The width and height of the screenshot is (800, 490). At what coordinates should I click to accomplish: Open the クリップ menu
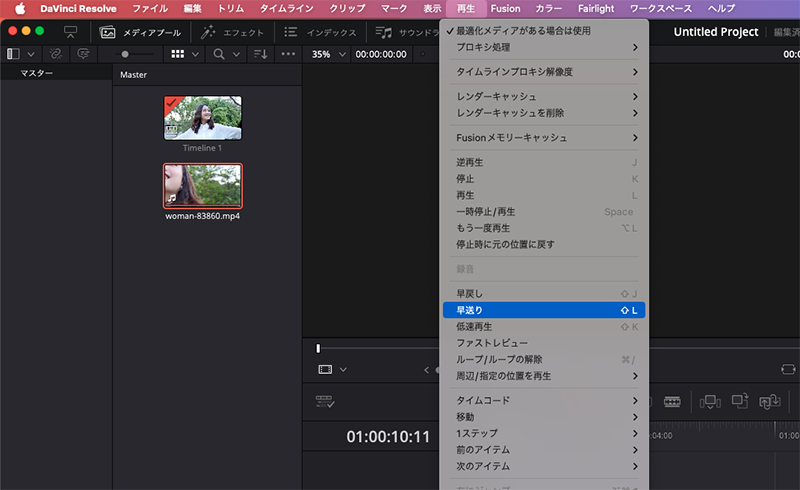347,9
